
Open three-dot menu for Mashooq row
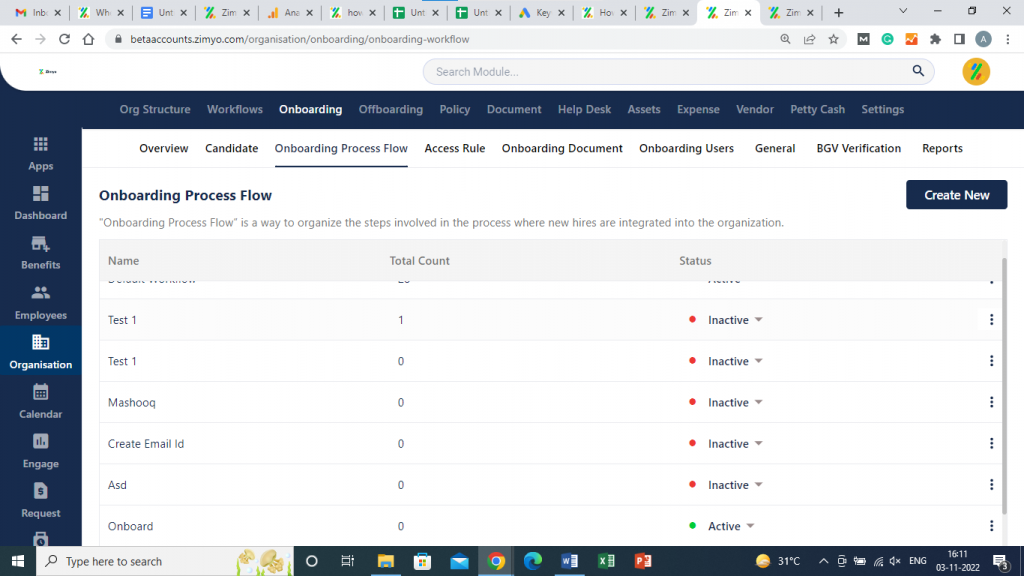coord(991,402)
